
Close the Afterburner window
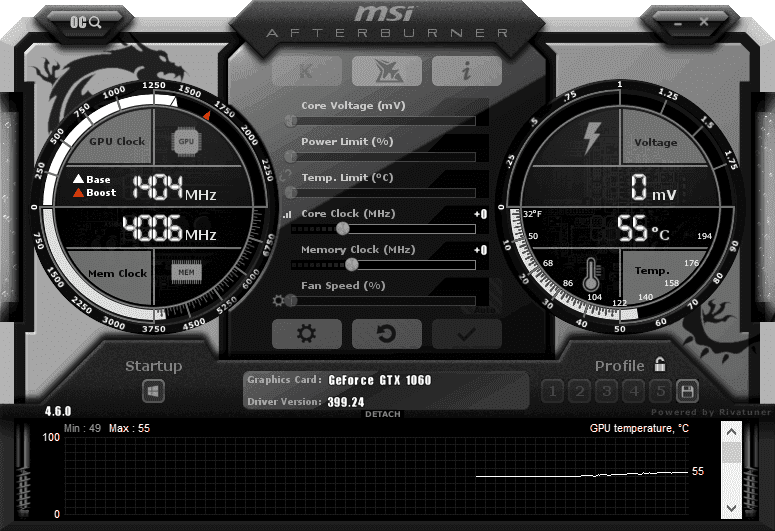click(x=704, y=22)
